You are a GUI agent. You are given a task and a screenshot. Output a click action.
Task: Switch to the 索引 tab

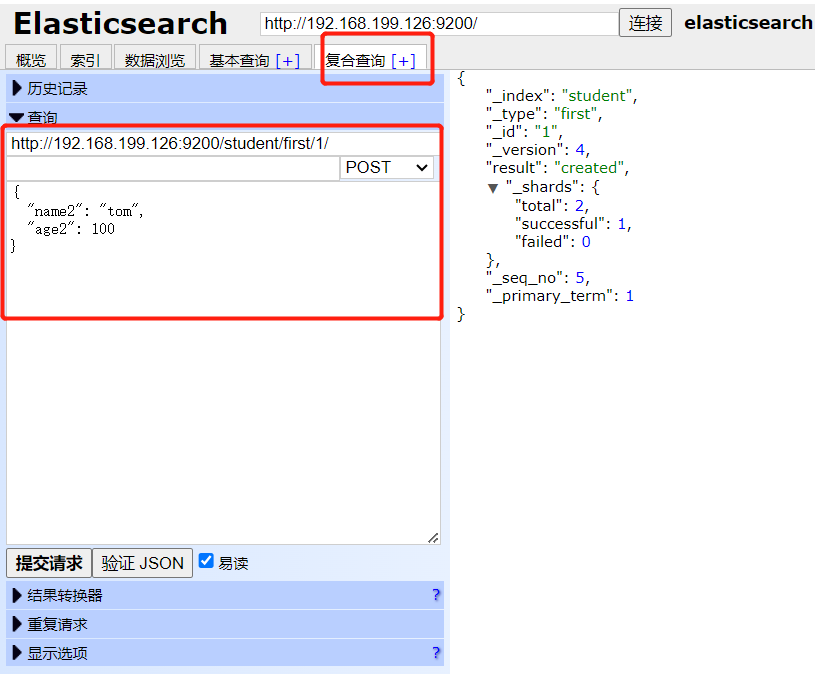point(85,59)
